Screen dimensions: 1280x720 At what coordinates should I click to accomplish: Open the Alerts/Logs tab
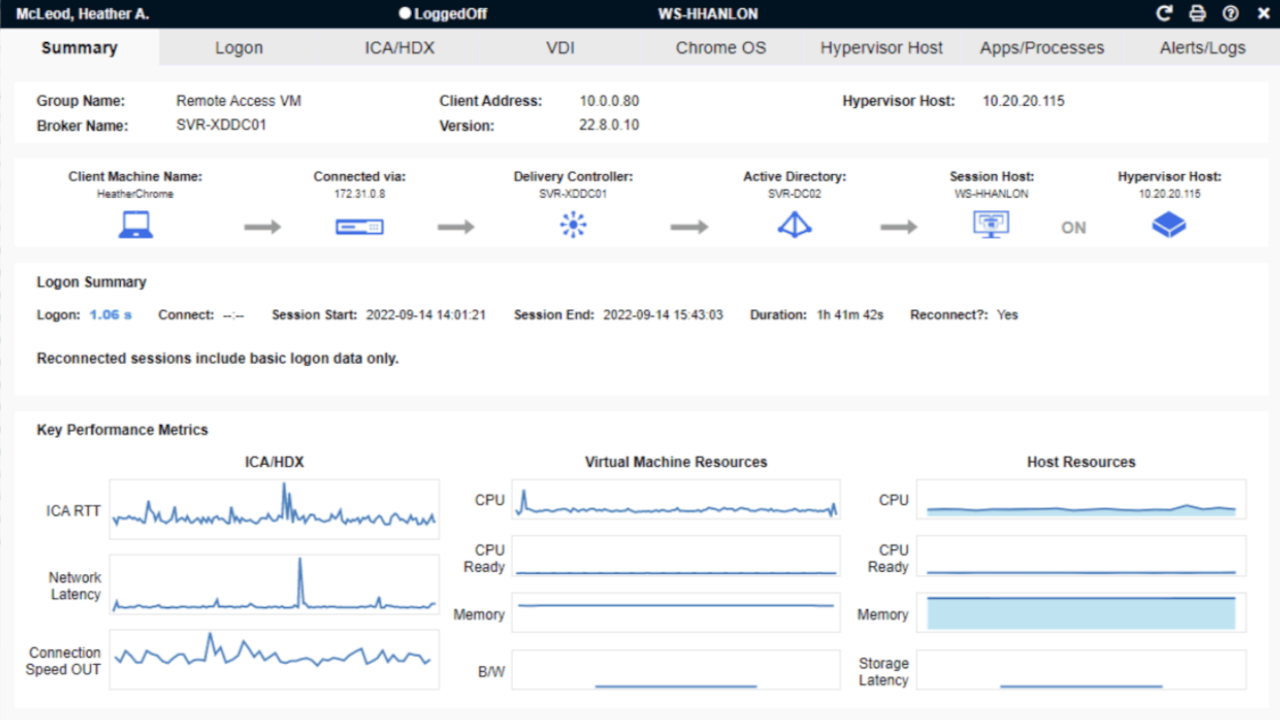[1203, 47]
